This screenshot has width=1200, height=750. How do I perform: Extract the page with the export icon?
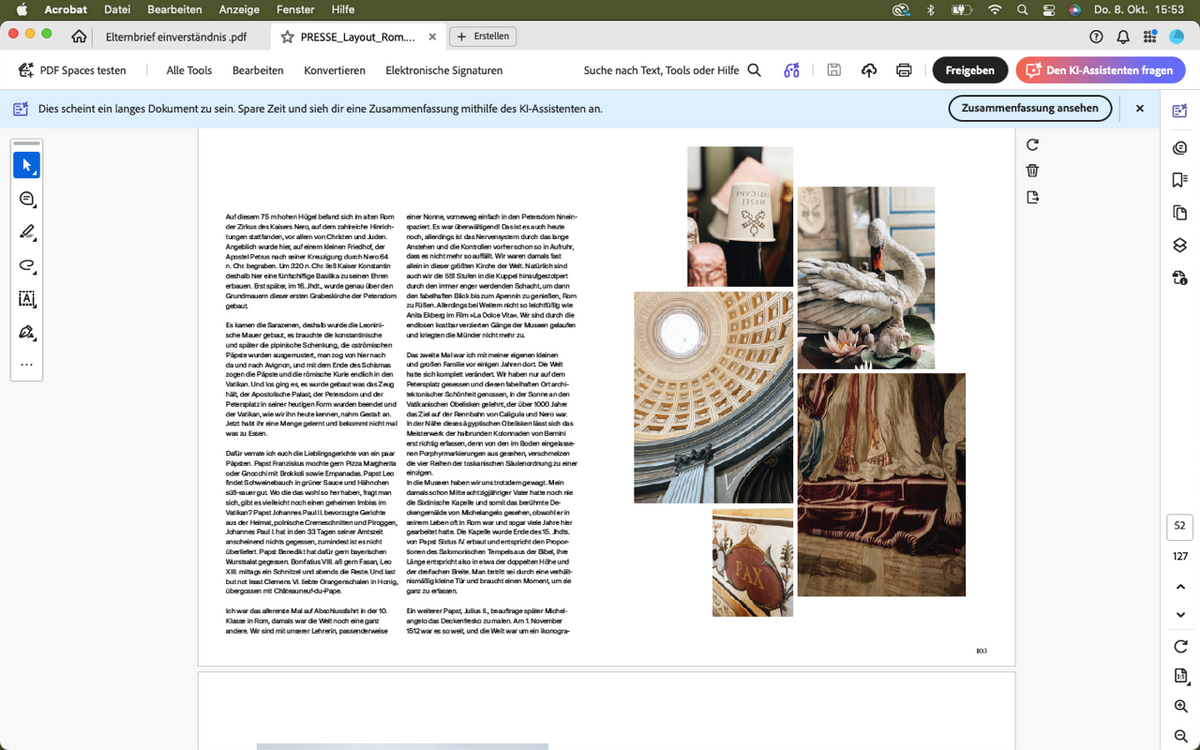(1033, 197)
